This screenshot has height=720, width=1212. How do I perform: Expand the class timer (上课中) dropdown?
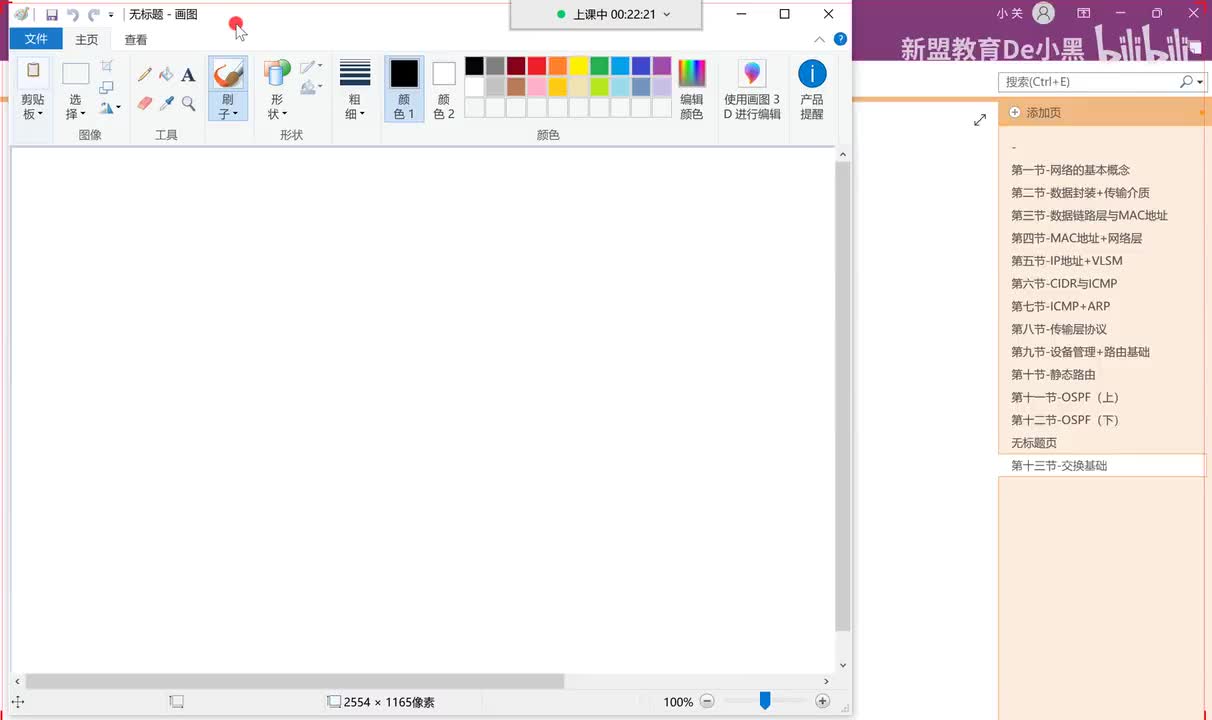pyautogui.click(x=667, y=15)
